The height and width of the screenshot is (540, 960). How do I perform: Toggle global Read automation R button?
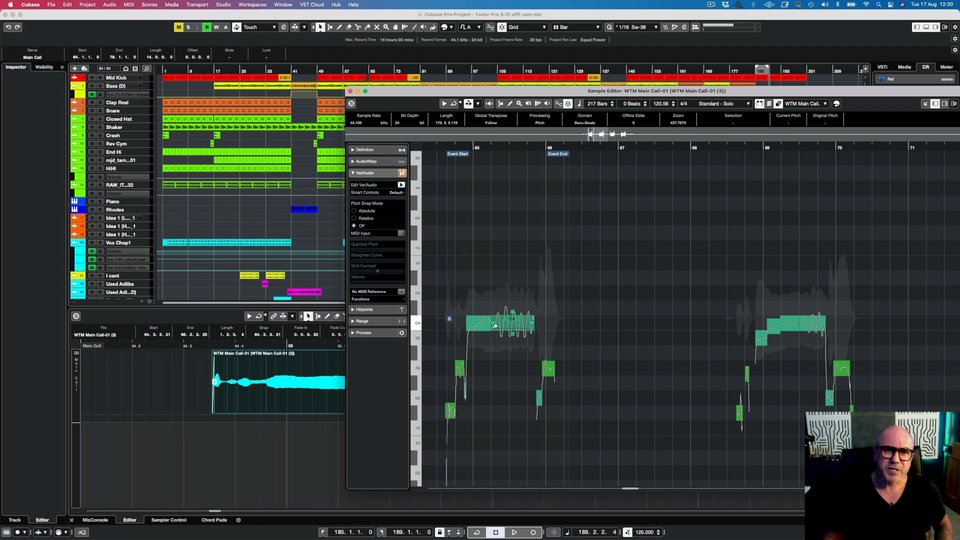tap(206, 27)
